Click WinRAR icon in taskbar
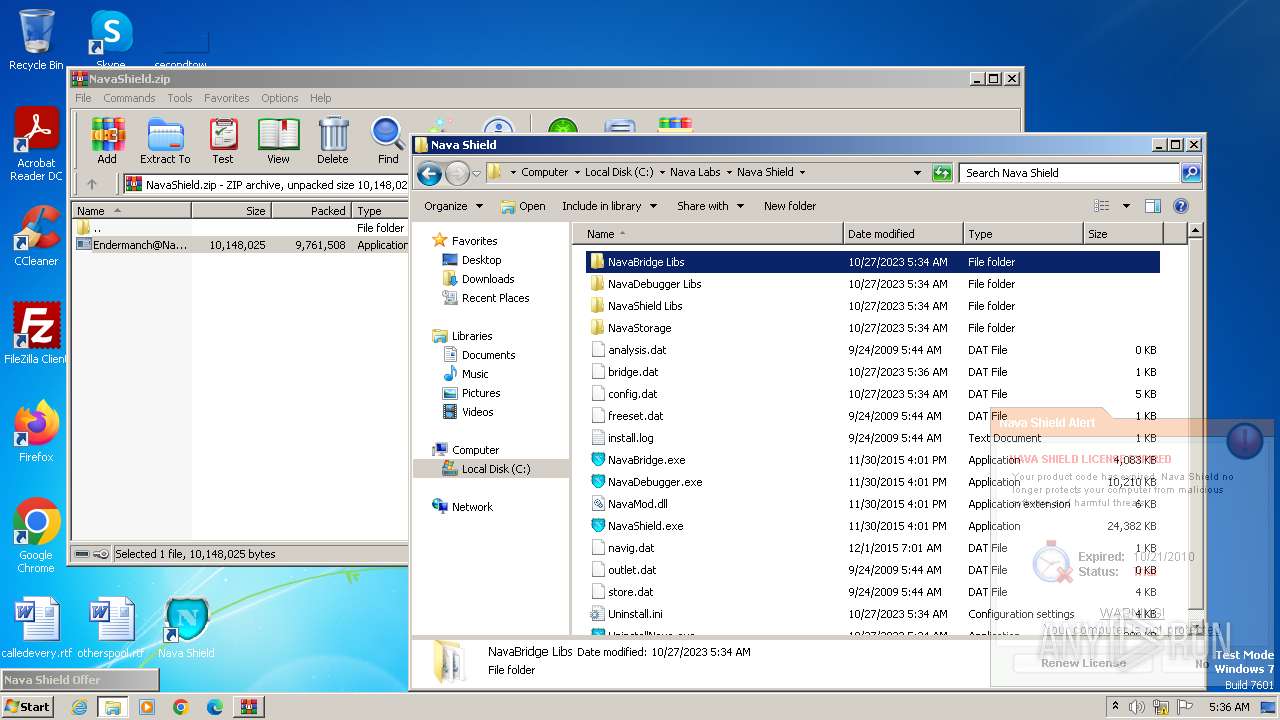The height and width of the screenshot is (720, 1280). (249, 707)
